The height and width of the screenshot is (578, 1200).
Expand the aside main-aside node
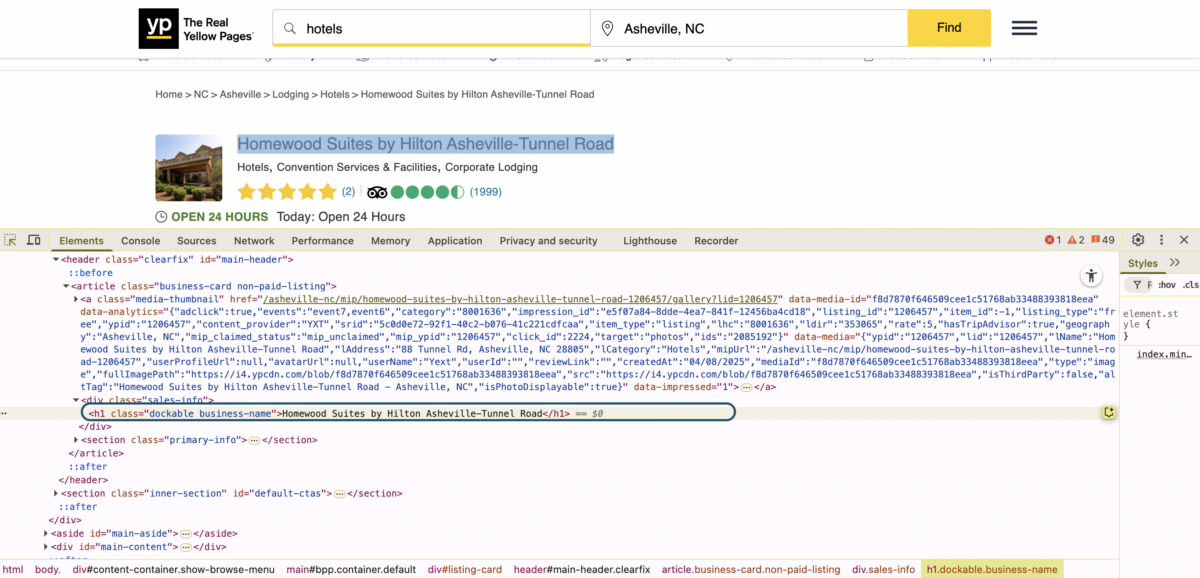pos(46,534)
